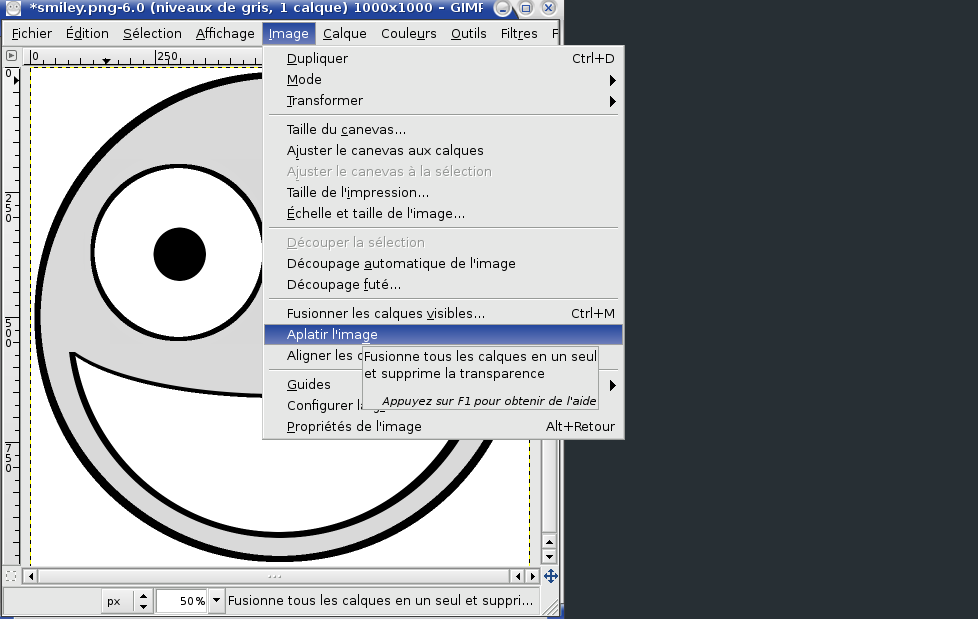Click the ruler corner menu arrow button
The image size is (978, 619).
tap(11, 57)
